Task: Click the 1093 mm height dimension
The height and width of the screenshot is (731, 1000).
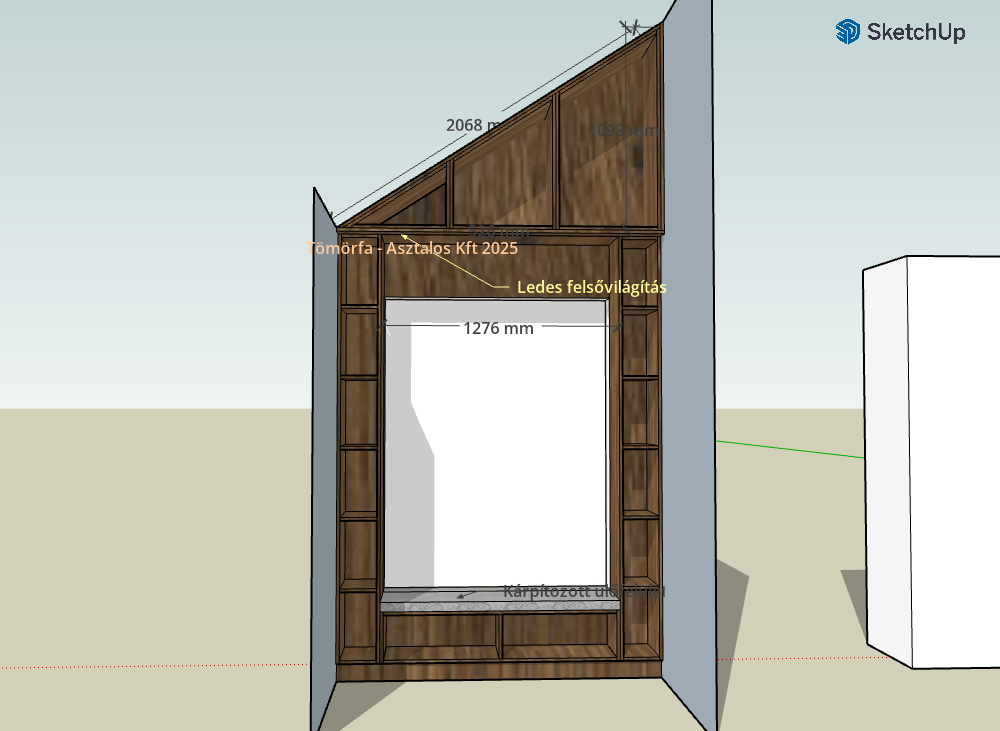Action: (x=625, y=130)
